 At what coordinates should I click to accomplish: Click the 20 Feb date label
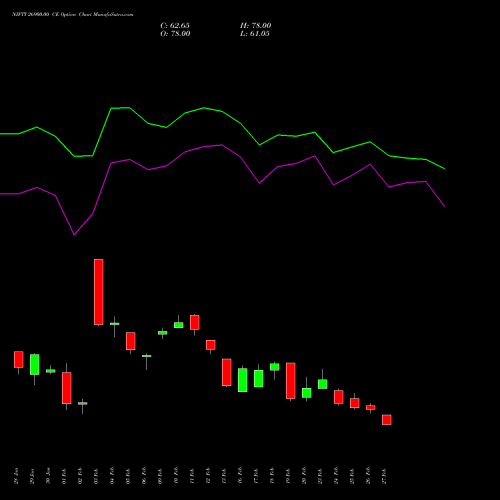tap(304, 476)
